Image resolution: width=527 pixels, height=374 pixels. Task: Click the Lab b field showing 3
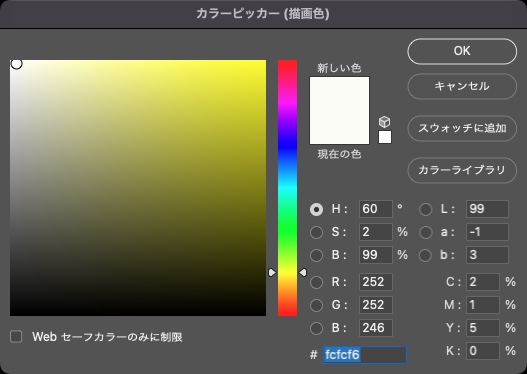coord(487,255)
